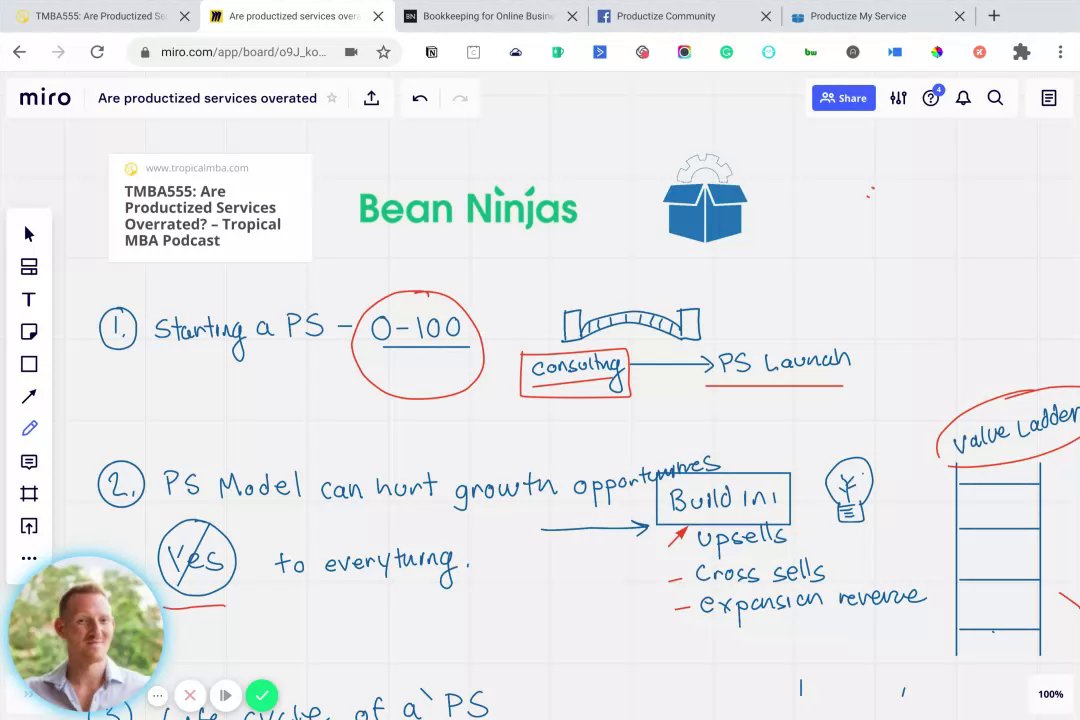Open the Upload tool
Image resolution: width=1080 pixels, height=720 pixels.
29,526
